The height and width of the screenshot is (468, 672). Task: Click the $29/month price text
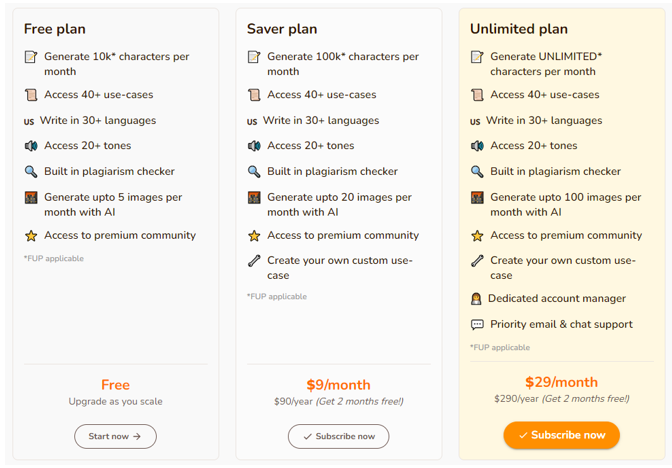pyautogui.click(x=561, y=382)
